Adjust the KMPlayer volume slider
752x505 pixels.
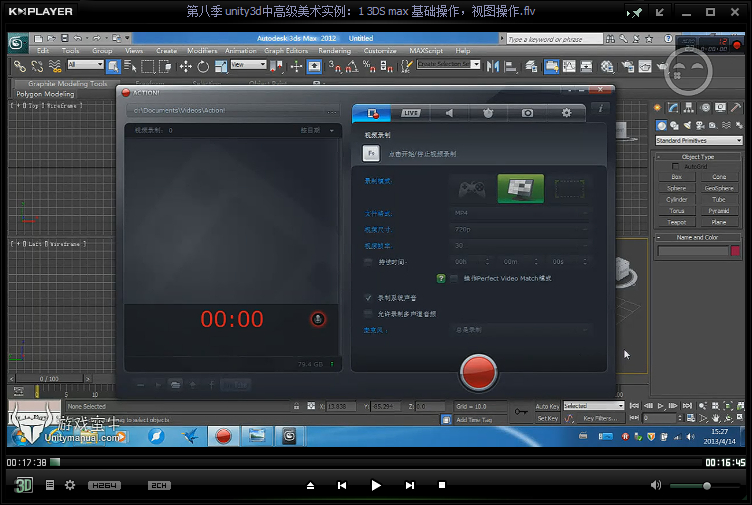[x=705, y=486]
